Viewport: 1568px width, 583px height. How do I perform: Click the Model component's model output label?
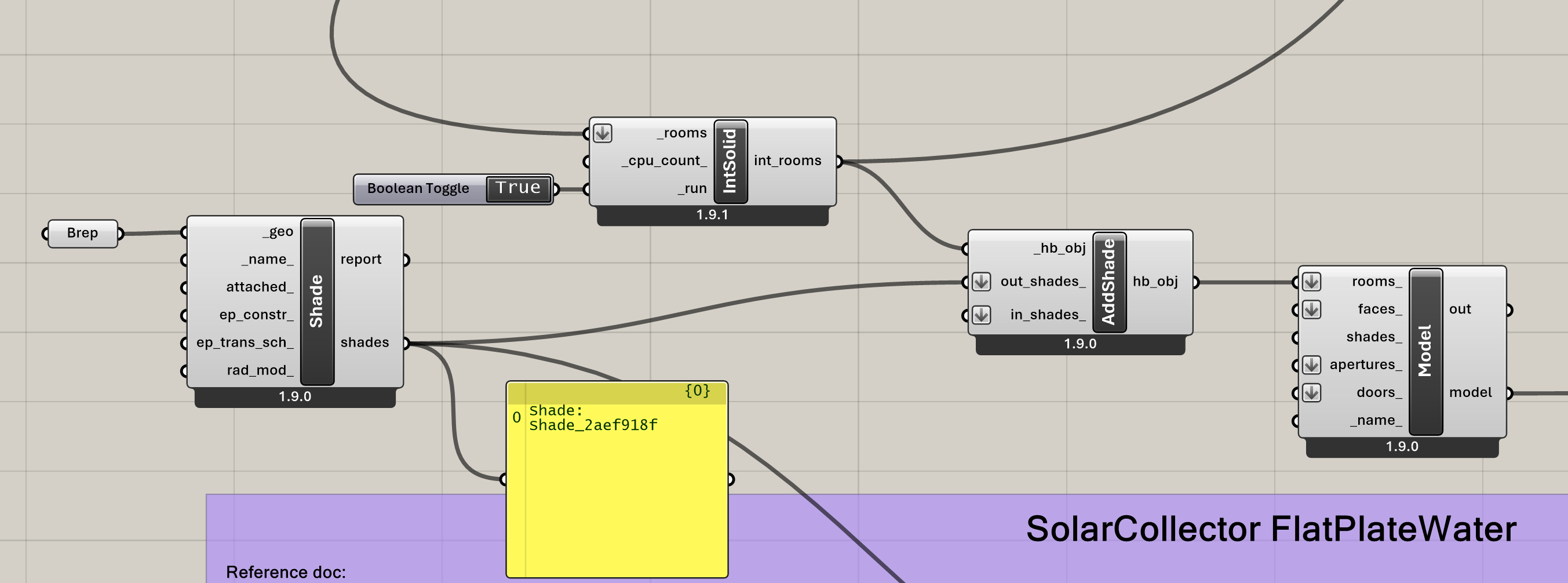1470,392
